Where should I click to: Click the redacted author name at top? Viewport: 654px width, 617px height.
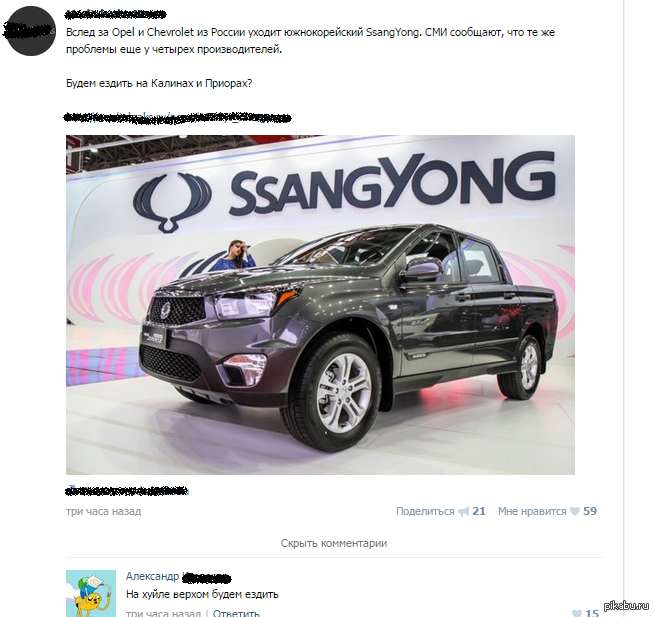(x=116, y=15)
